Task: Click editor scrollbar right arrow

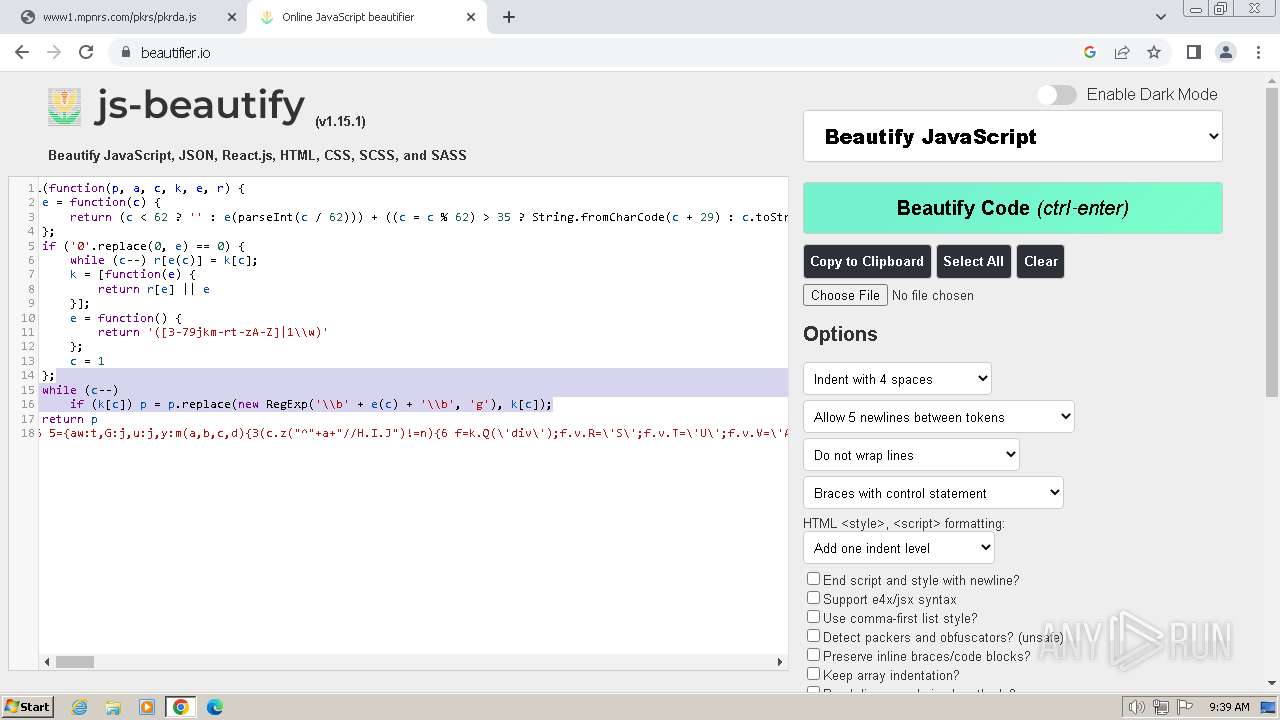Action: click(780, 661)
